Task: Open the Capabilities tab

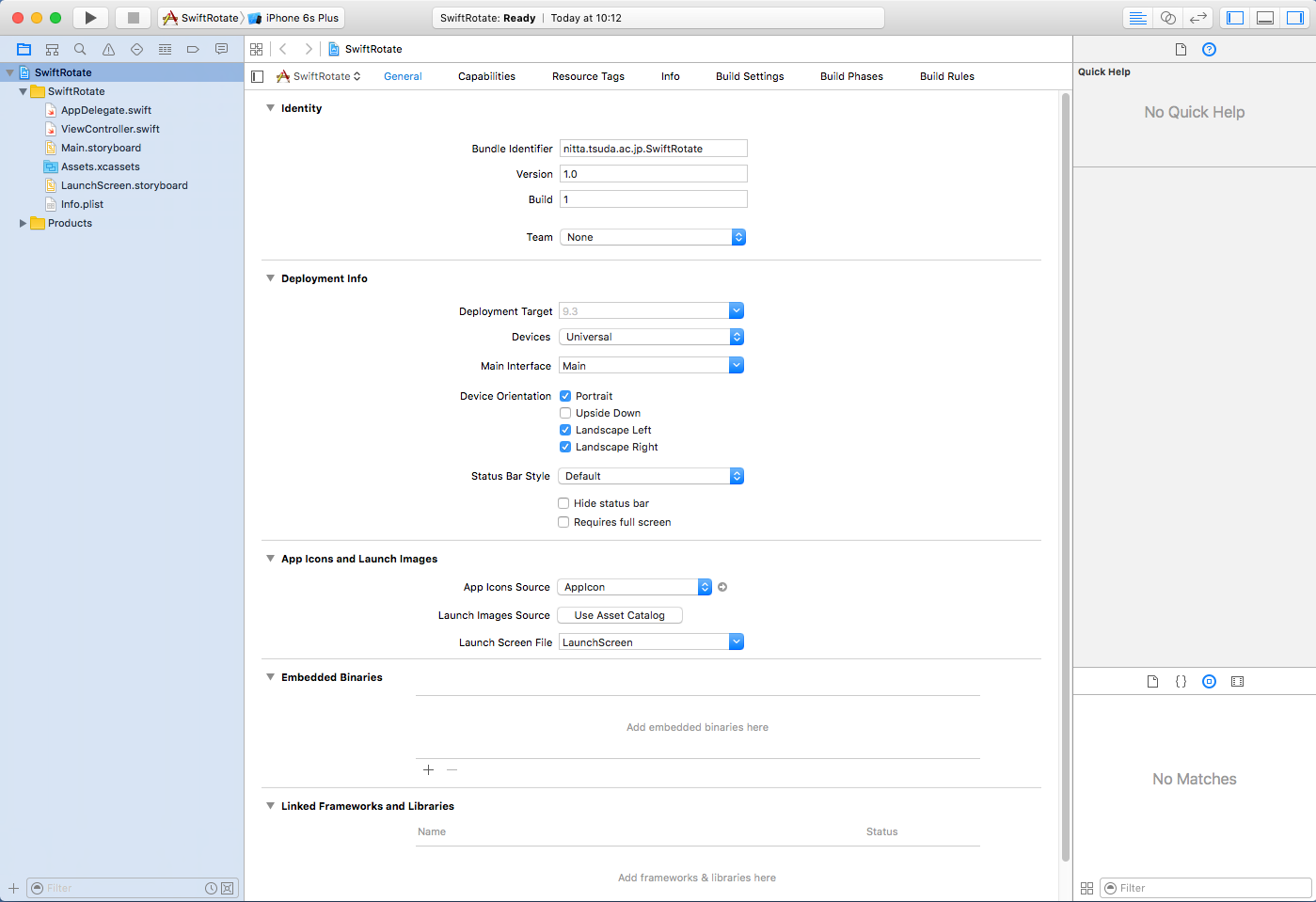Action: click(486, 76)
